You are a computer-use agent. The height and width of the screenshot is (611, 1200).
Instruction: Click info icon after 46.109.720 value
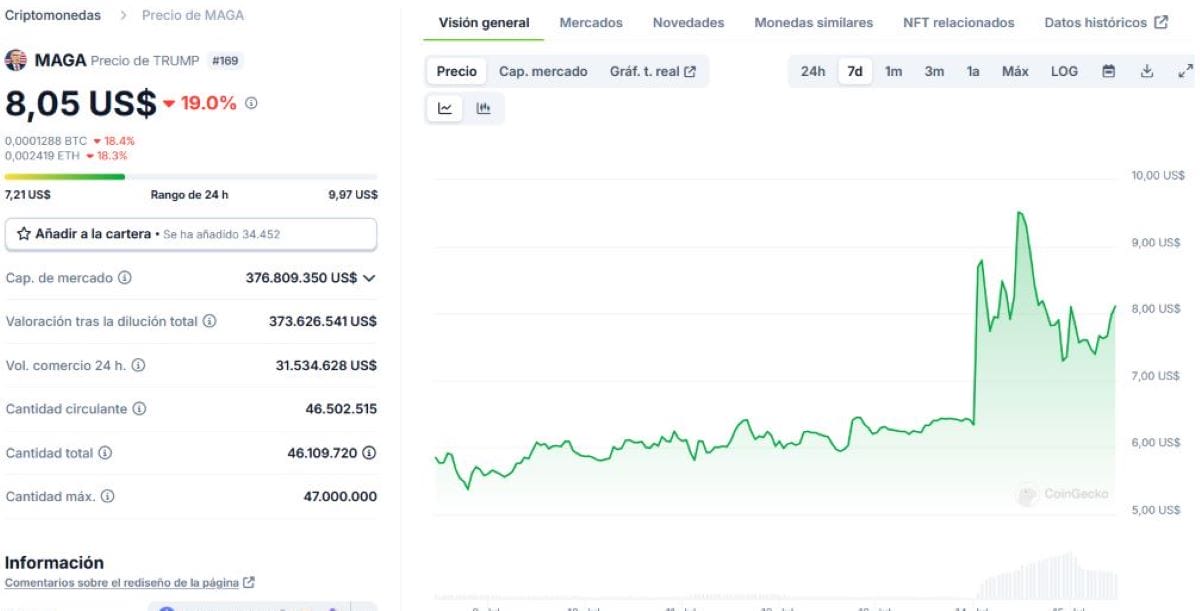click(370, 453)
